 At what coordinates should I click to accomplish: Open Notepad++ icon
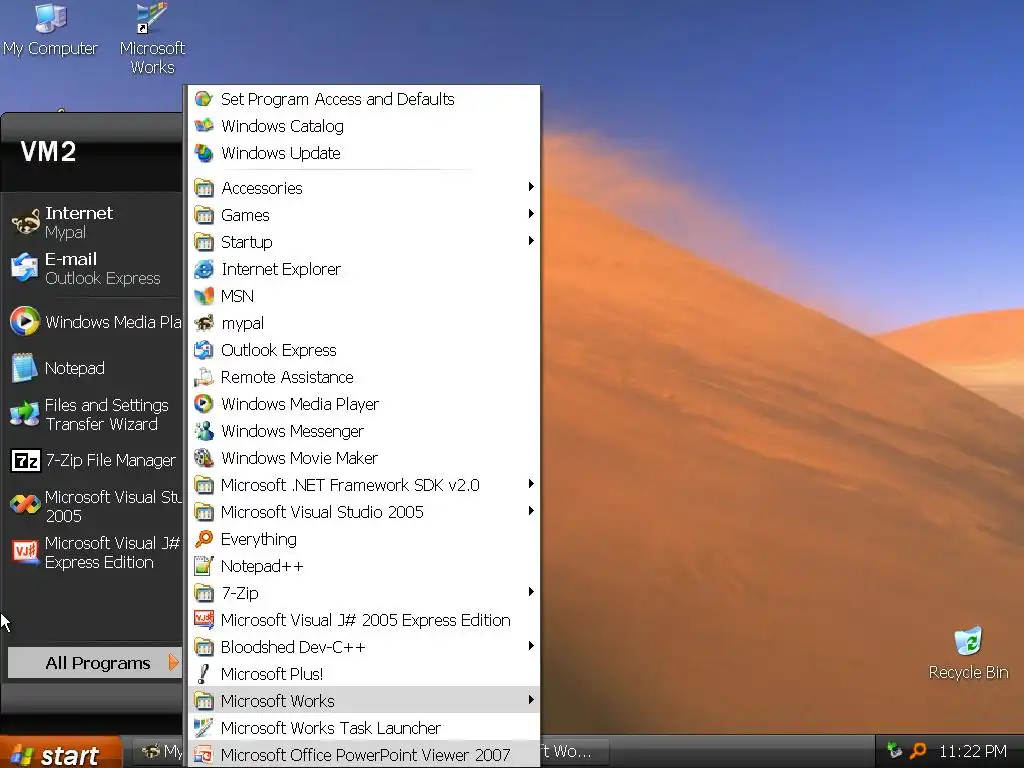click(x=204, y=566)
